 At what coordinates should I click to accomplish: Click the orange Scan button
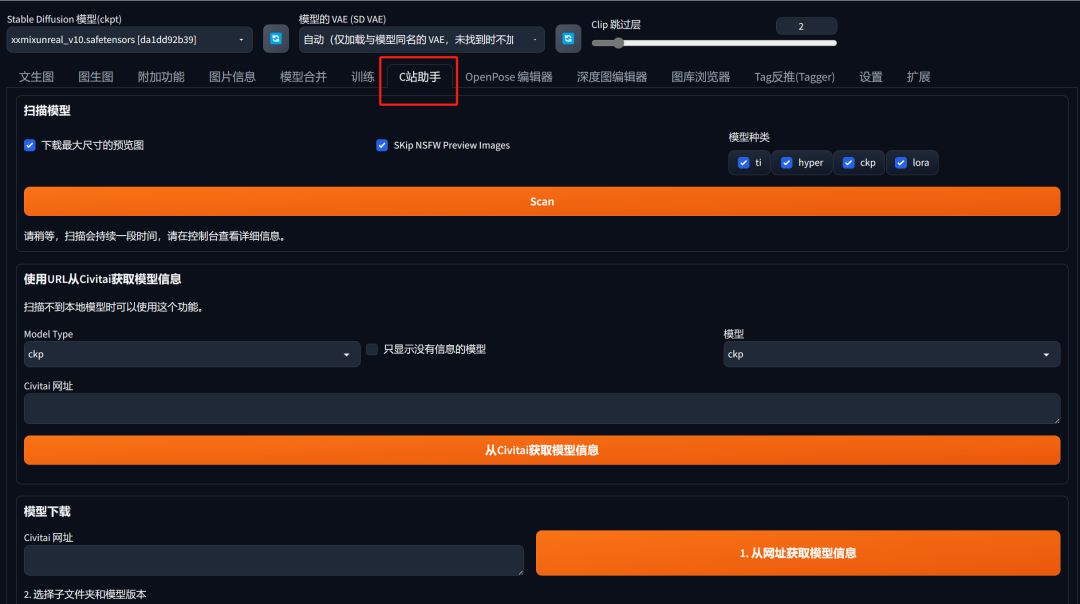click(541, 201)
